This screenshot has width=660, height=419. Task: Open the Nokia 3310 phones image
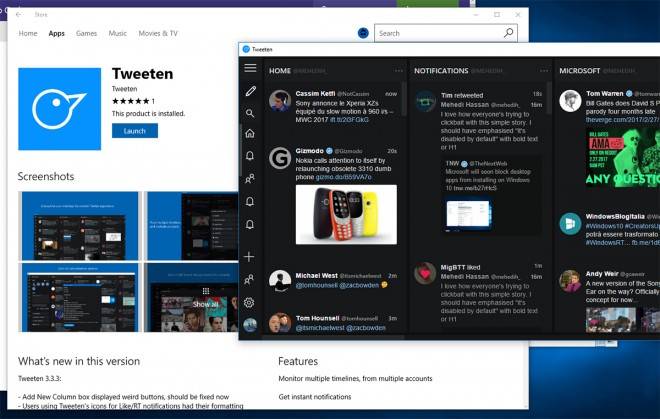[346, 214]
